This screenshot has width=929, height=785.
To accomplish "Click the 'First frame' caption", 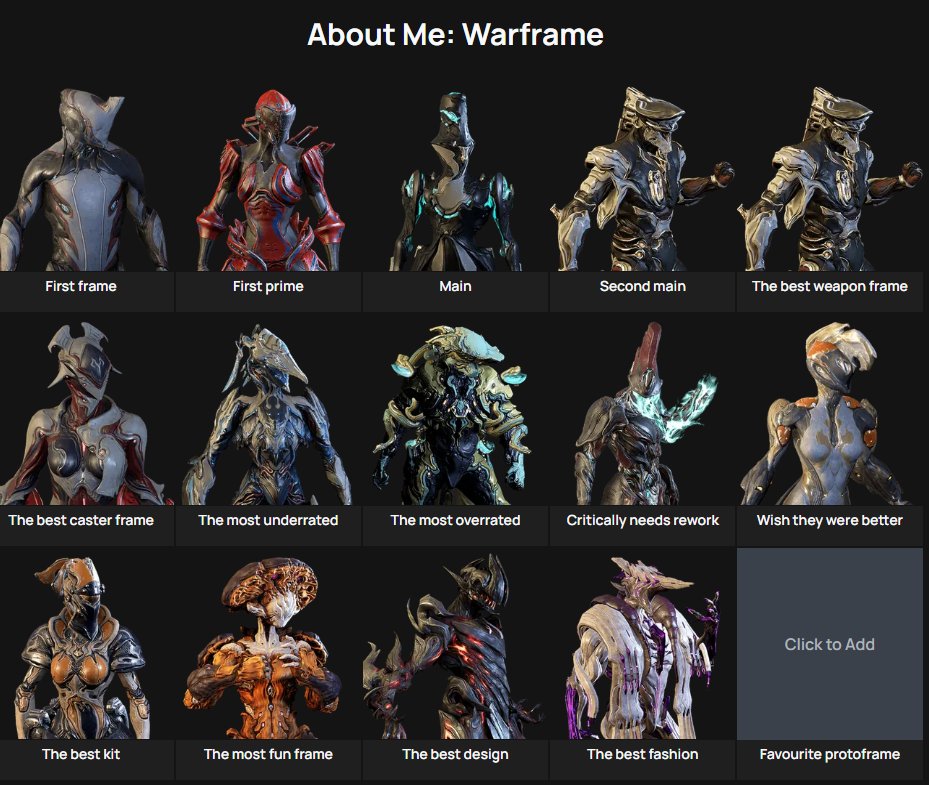I will tap(81, 286).
